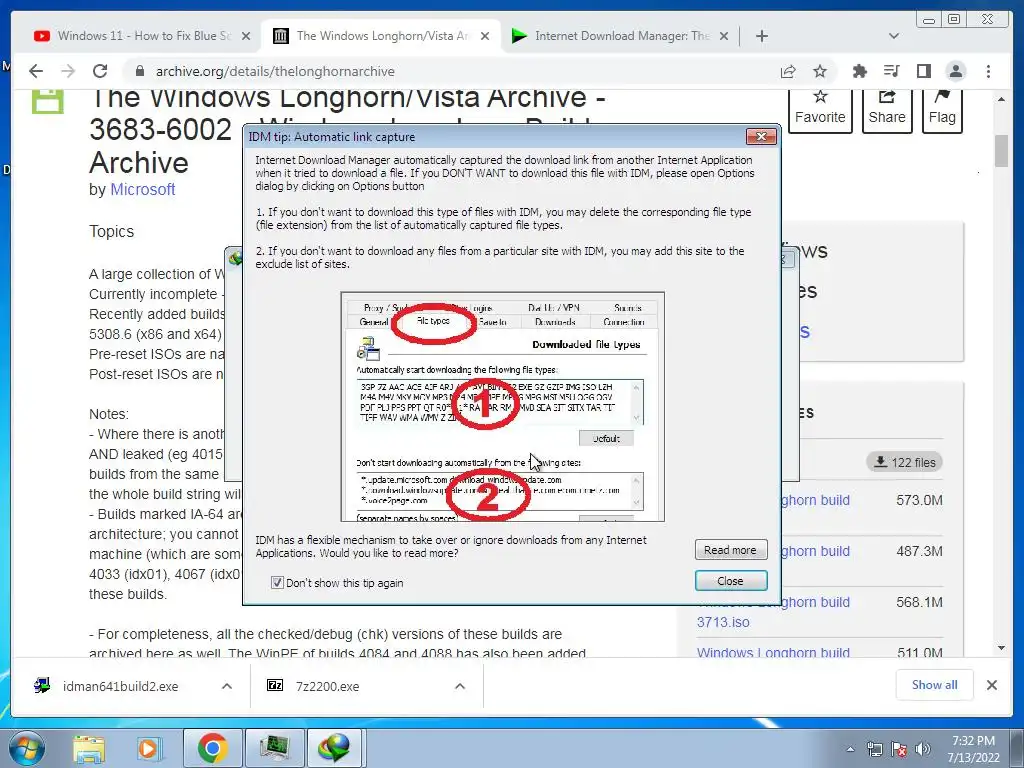Toggle Chrome side panel
1024x768 pixels.
point(923,71)
